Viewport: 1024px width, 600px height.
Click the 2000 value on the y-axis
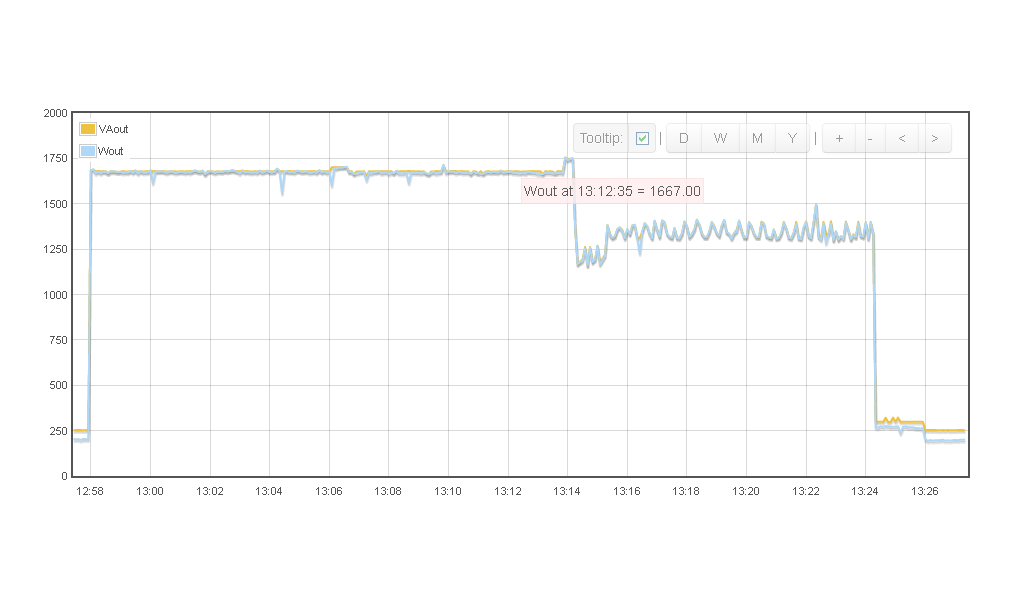click(55, 113)
